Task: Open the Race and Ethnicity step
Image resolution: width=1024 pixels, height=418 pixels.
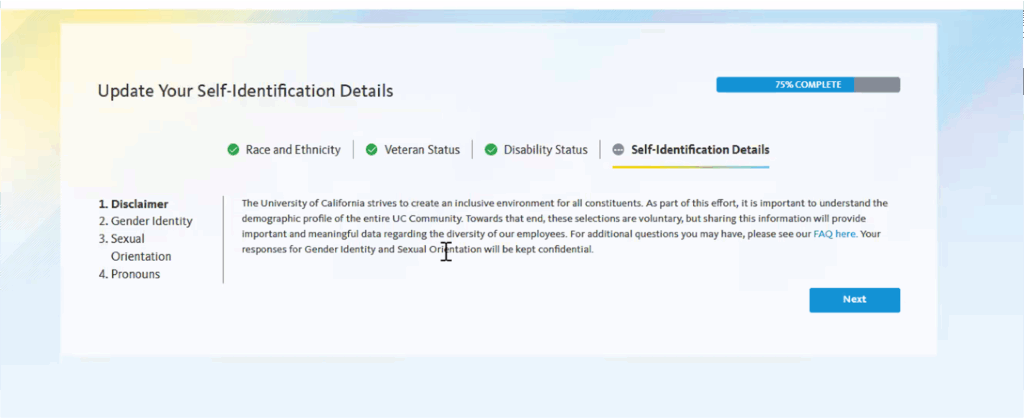Action: pos(293,150)
